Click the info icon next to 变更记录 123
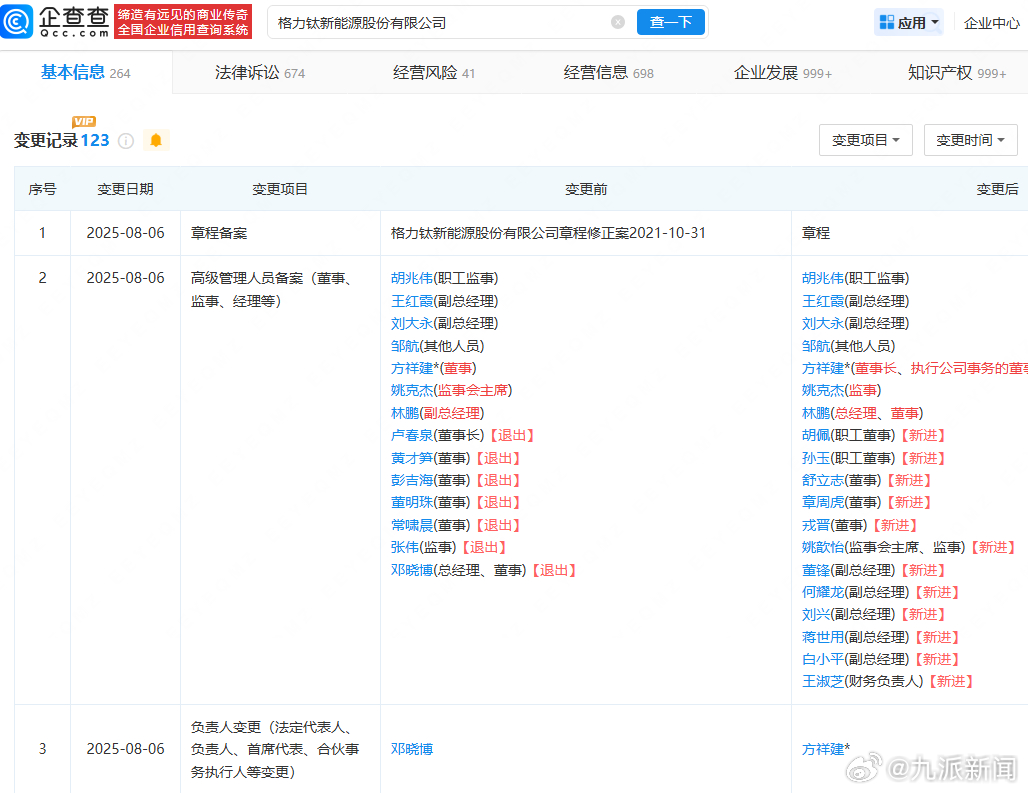Viewport: 1028px width, 793px height. 126,141
